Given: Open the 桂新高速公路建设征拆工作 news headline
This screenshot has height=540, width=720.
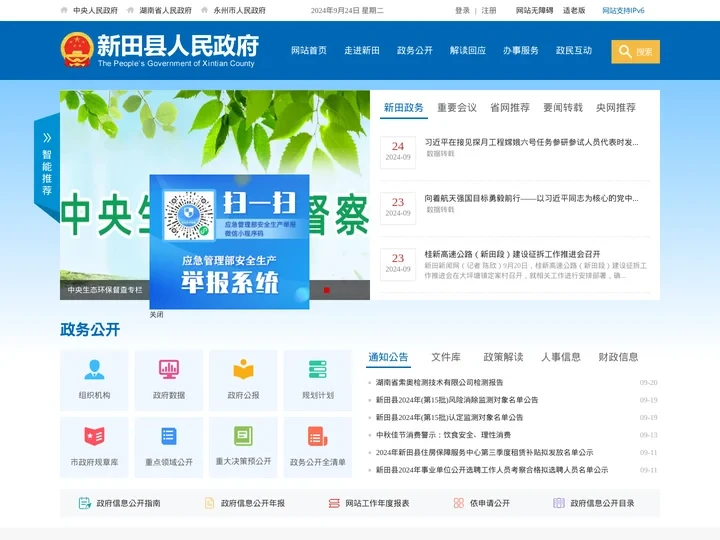Looking at the screenshot, I should pyautogui.click(x=512, y=254).
